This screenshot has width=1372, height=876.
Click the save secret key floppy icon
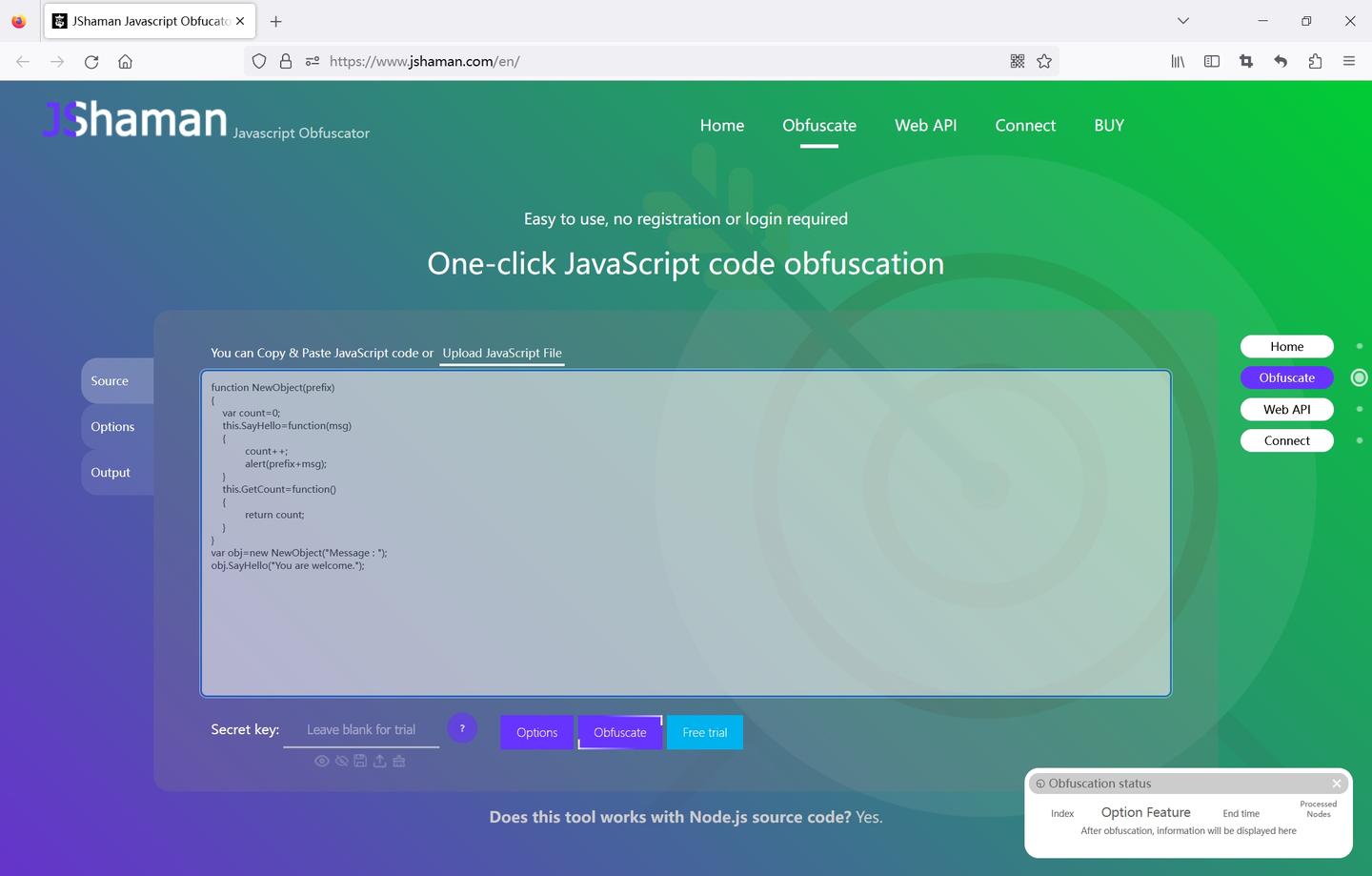[360, 761]
